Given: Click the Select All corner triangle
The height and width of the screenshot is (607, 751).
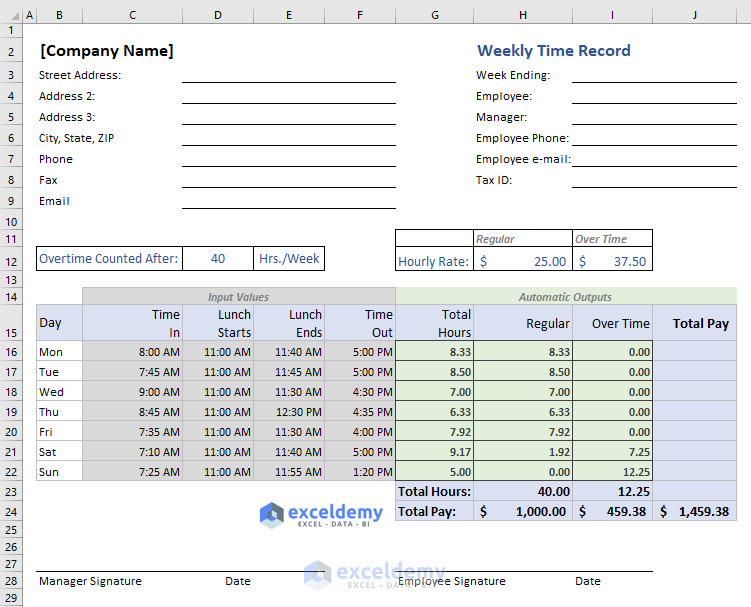Looking at the screenshot, I should coord(15,16).
